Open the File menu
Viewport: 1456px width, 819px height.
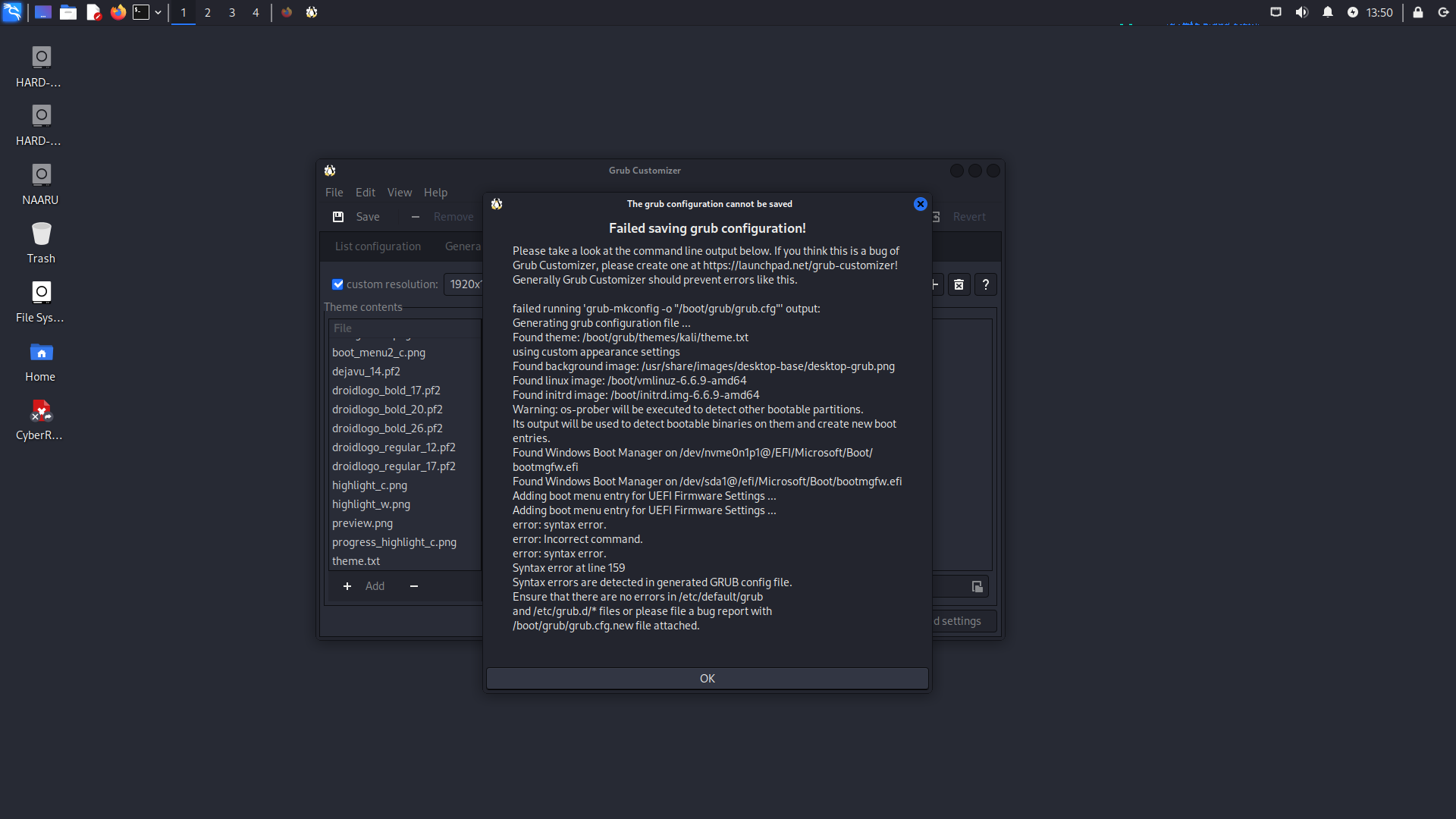(334, 193)
